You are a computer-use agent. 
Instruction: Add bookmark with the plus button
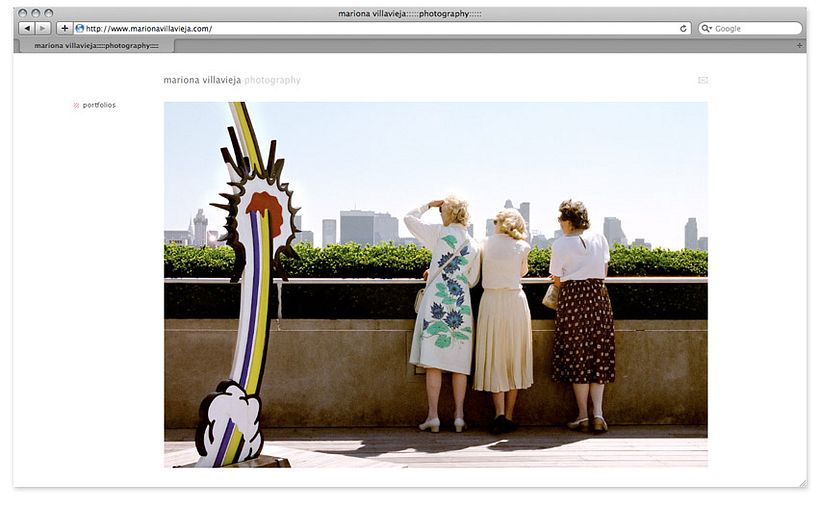[64, 28]
